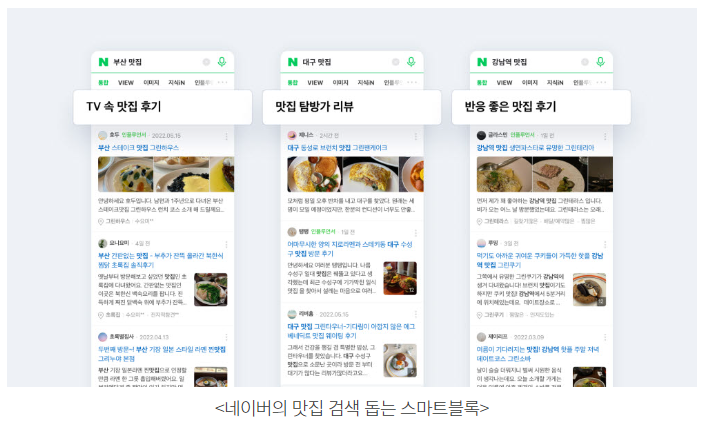Click the omelette photo in the 대구 brunch post
Viewport: 712px width, 427px height.
[370, 174]
